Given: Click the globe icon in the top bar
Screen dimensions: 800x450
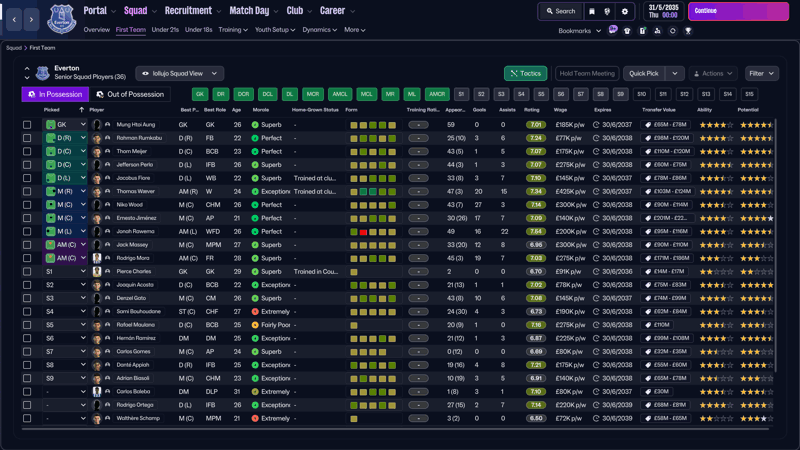Looking at the screenshot, I should coord(607,11).
